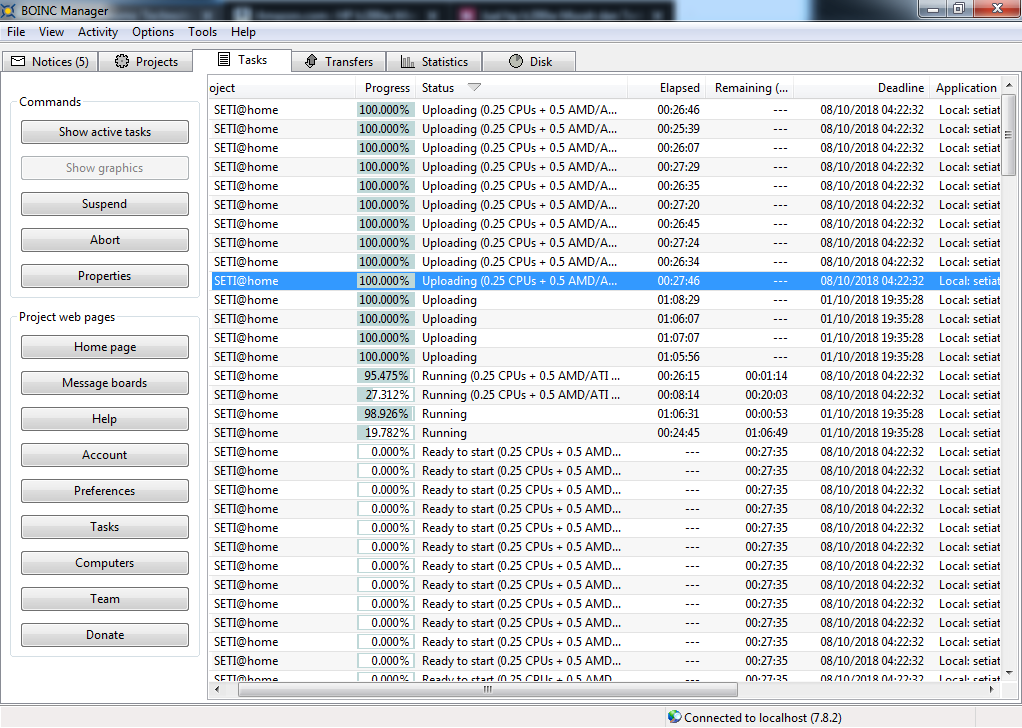The height and width of the screenshot is (728, 1022).
Task: Click the Abort button
Action: coord(104,239)
